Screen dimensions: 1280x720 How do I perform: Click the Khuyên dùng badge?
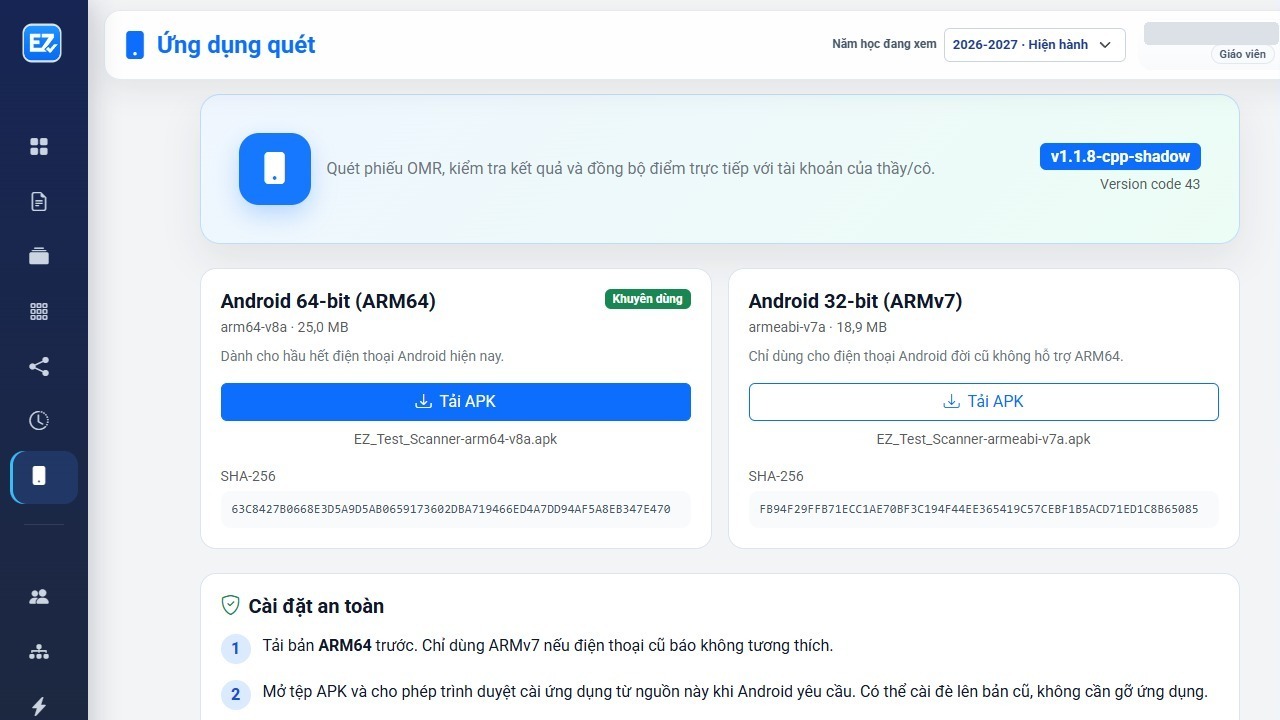(648, 299)
